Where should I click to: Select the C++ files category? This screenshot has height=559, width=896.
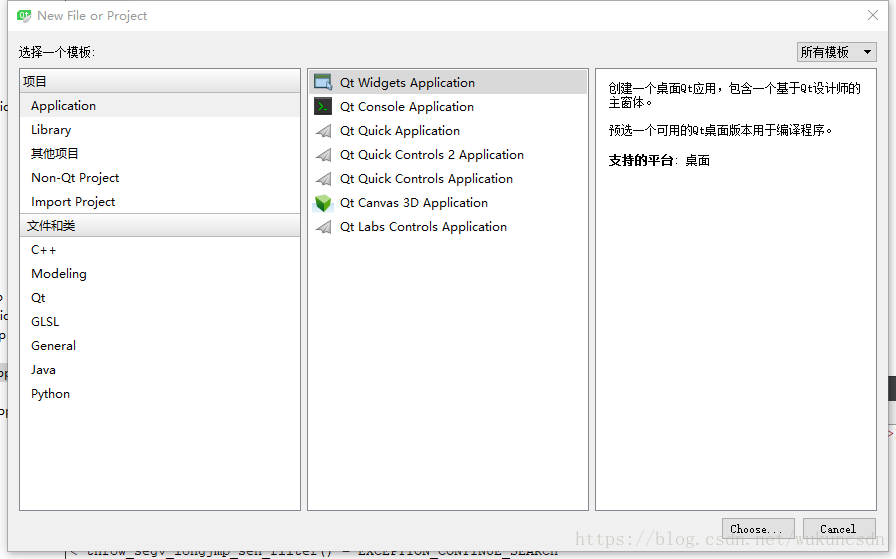[160, 250]
